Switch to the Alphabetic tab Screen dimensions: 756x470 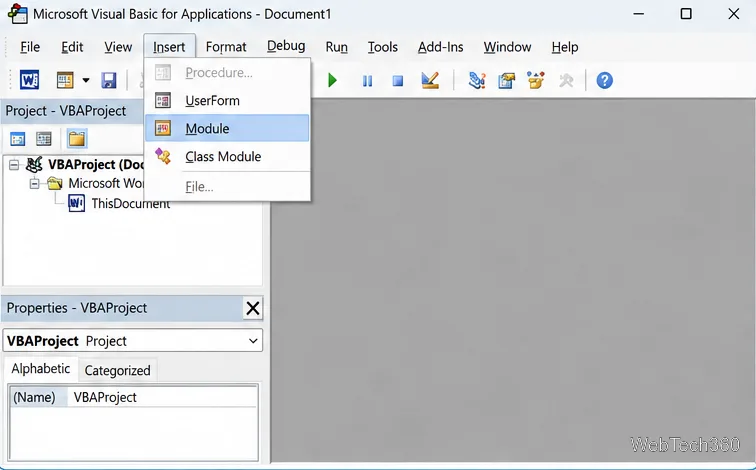(x=40, y=369)
